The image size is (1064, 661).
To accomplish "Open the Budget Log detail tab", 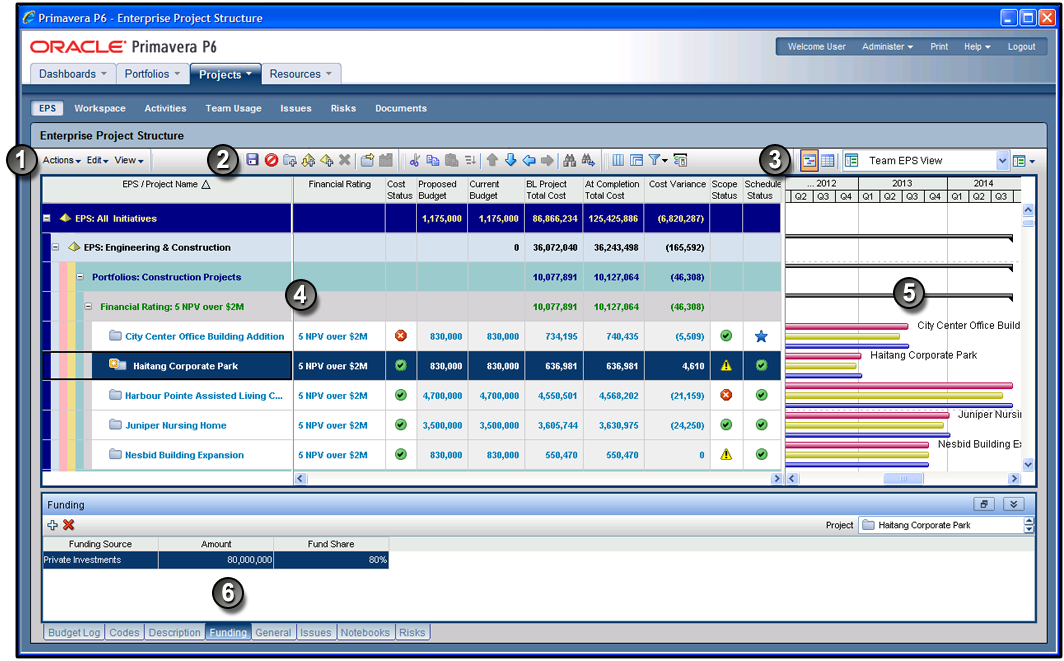I will (x=74, y=632).
